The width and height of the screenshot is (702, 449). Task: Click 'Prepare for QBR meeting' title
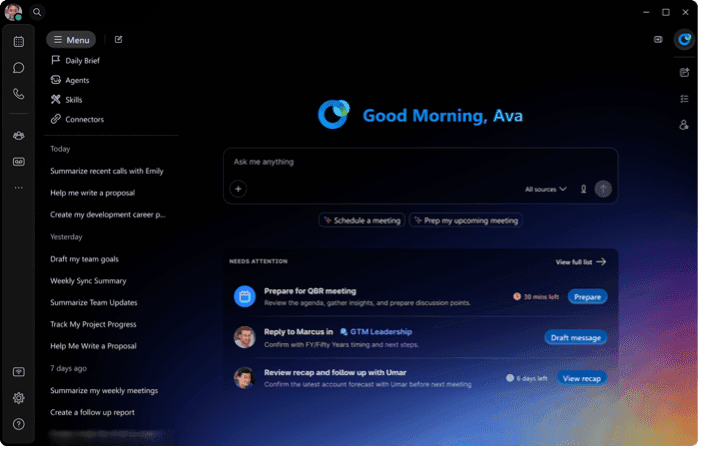(x=310, y=291)
